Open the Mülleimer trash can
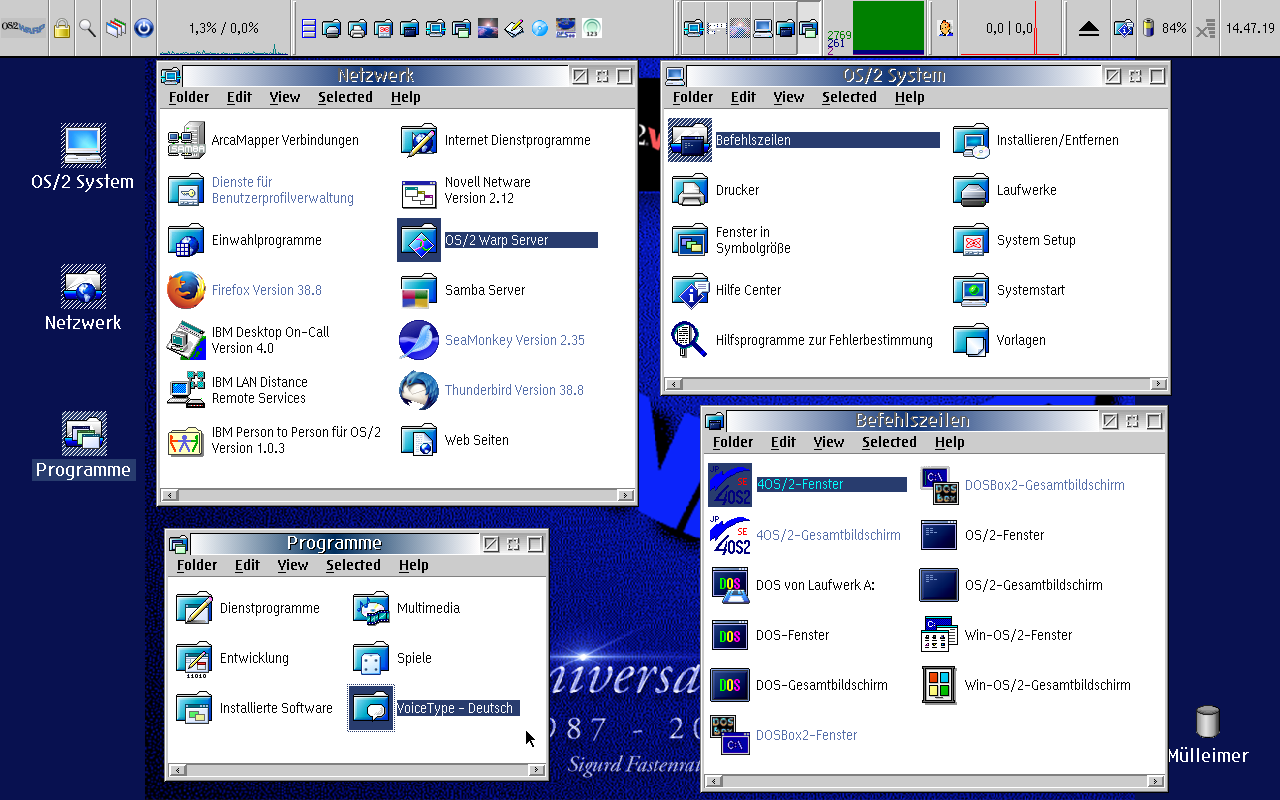 coord(1208,722)
